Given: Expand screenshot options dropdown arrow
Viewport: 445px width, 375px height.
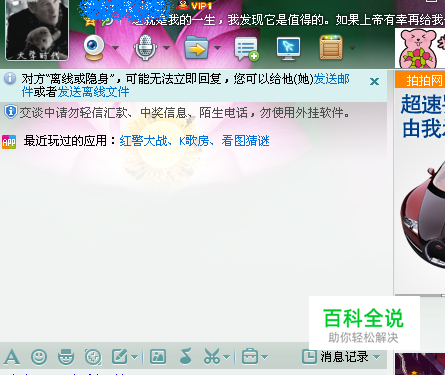Looking at the screenshot, I should coord(227,357).
